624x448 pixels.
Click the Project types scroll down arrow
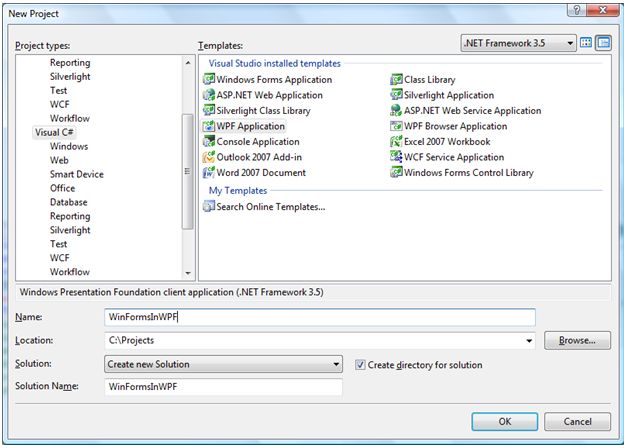188,273
